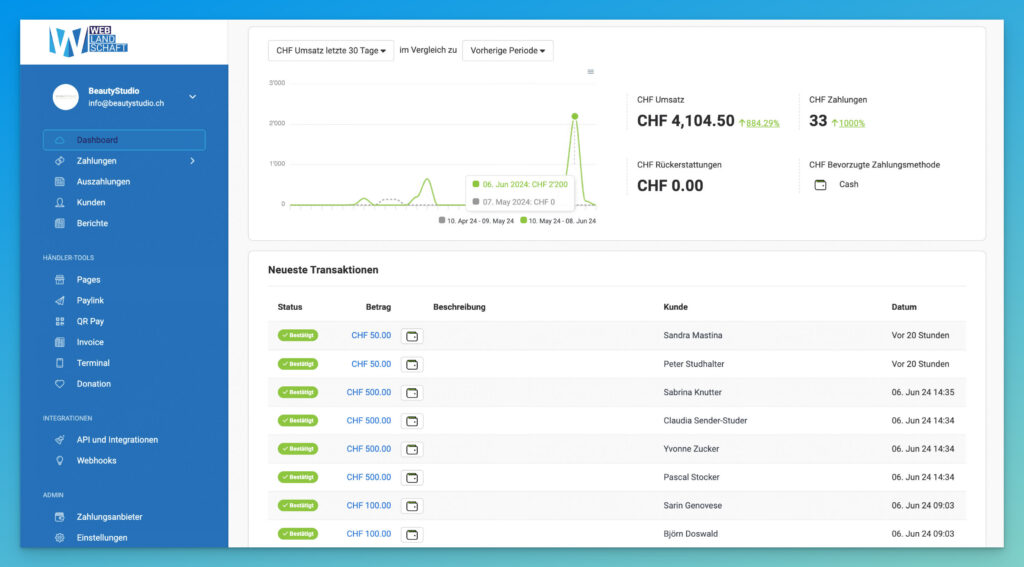Click the Donation heart icon

coord(59,384)
